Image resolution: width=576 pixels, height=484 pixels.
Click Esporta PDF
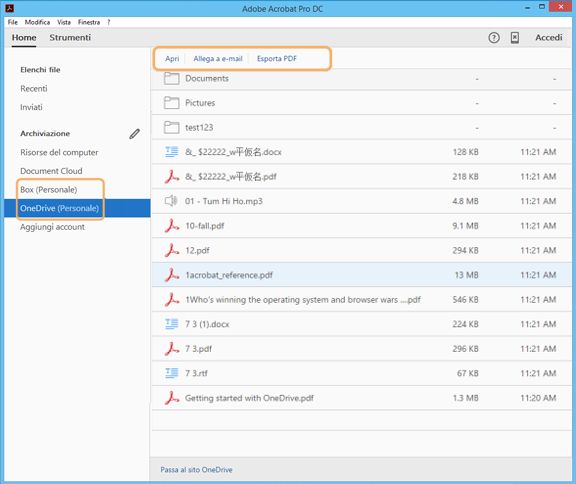pos(277,59)
